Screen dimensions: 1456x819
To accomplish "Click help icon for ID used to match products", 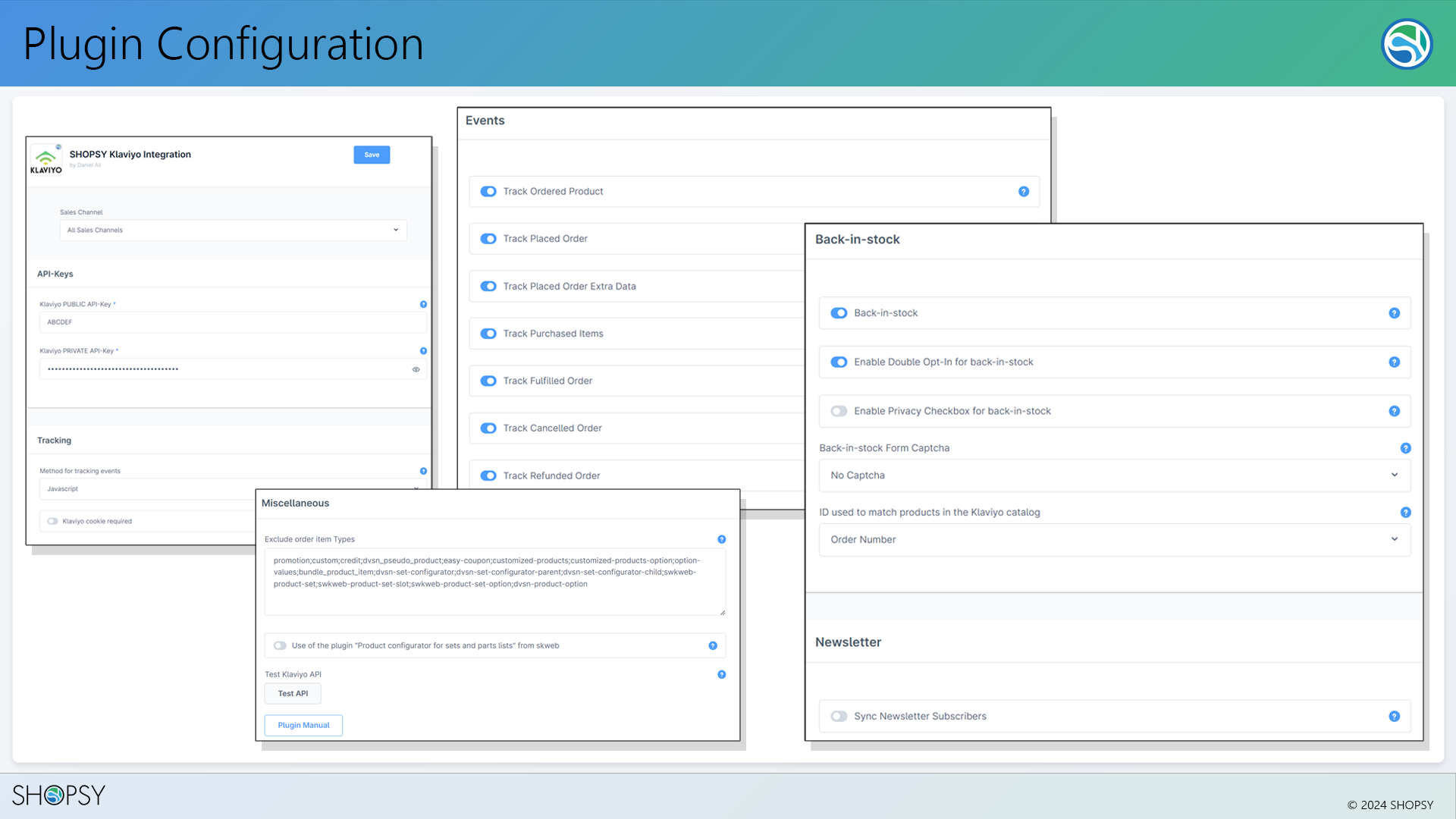I will (x=1405, y=513).
